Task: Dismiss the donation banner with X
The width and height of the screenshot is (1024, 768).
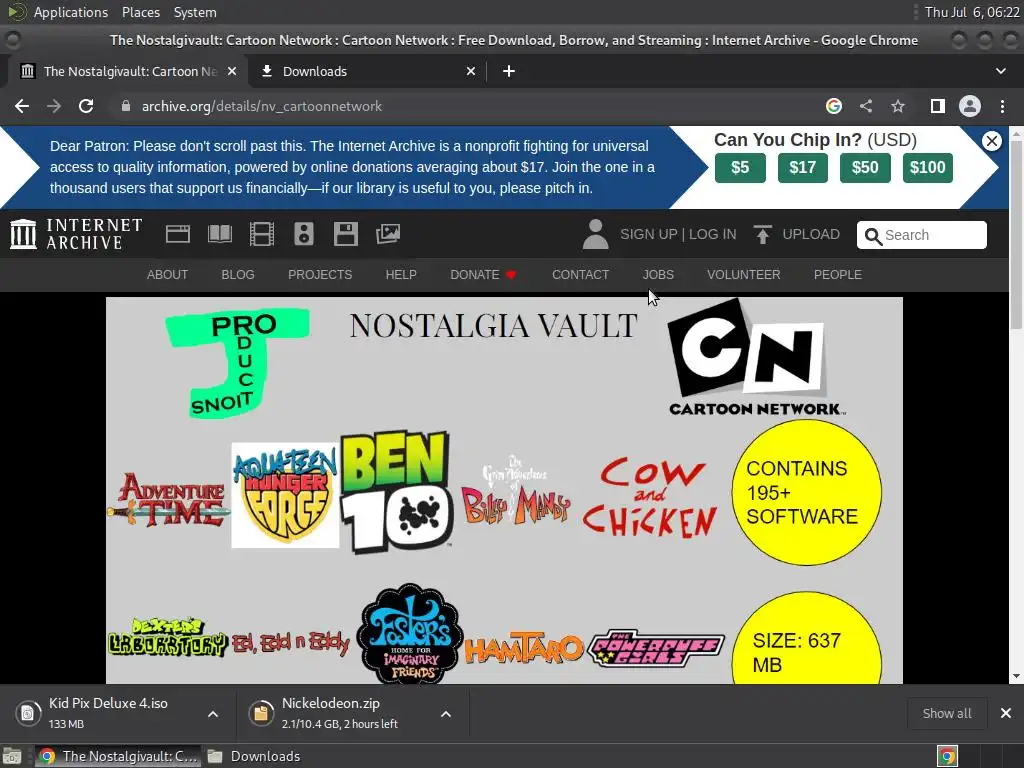Action: tap(991, 140)
